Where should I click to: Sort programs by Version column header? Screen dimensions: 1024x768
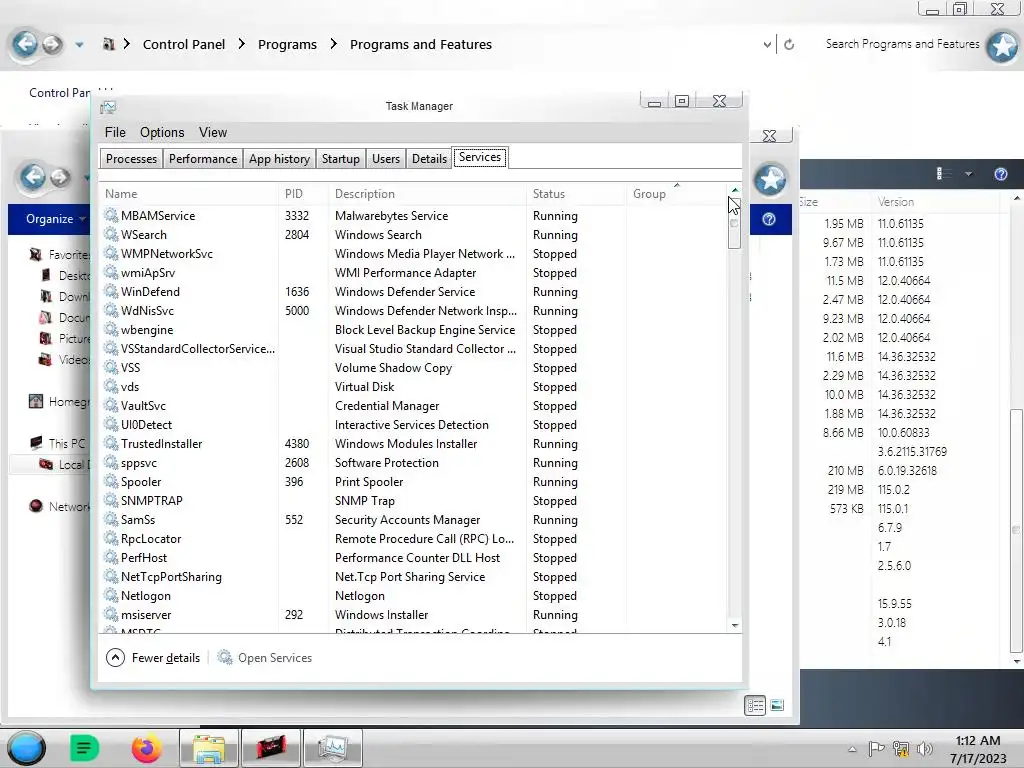pos(895,202)
